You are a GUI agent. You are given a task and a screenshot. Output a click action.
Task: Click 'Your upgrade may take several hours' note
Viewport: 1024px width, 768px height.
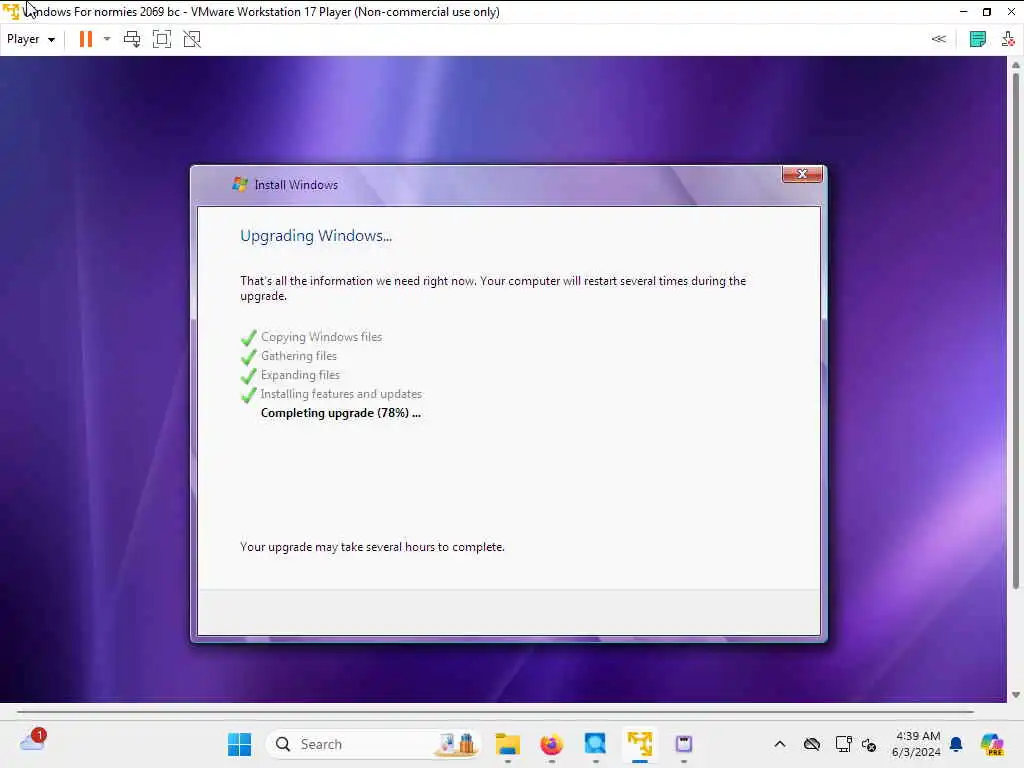pyautogui.click(x=372, y=547)
